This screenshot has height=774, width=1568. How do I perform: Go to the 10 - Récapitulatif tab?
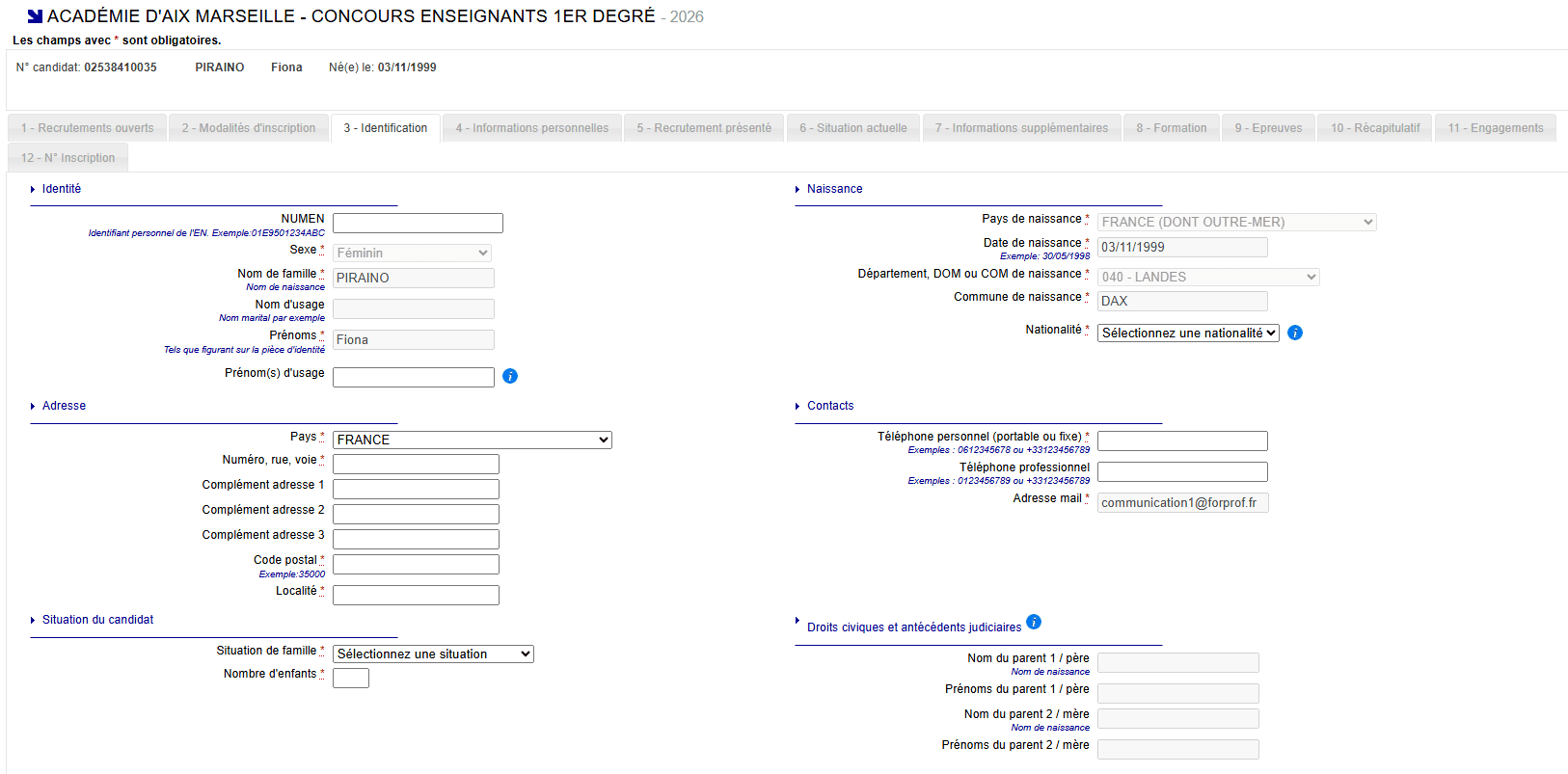tap(1375, 128)
